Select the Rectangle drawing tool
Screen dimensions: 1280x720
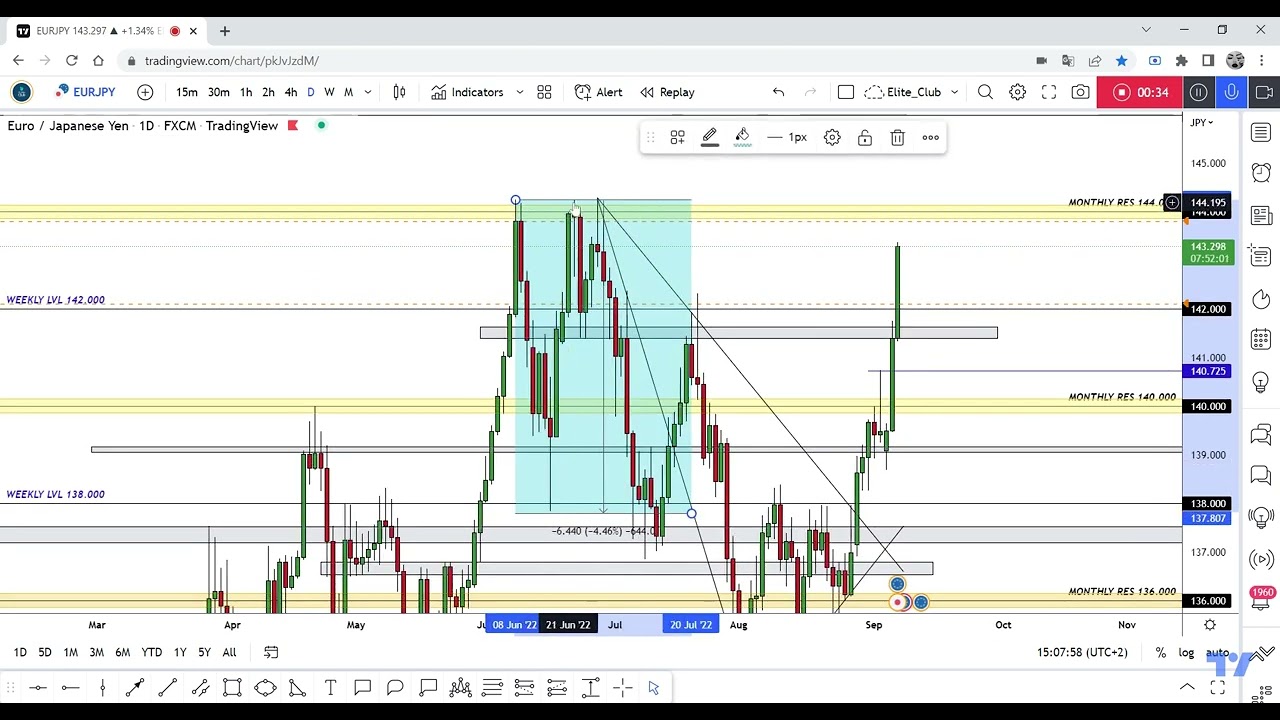point(232,687)
